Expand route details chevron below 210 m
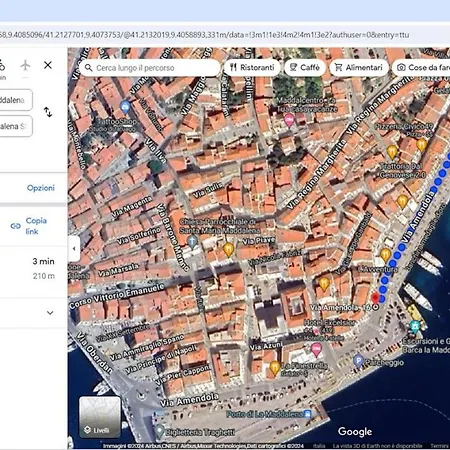 coord(50,313)
